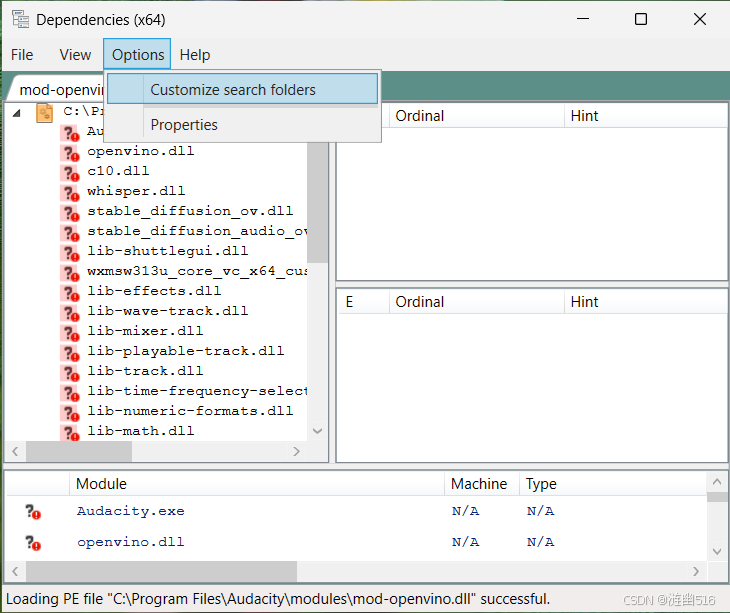Click the status icon of Audacity.exe module row

click(x=33, y=512)
